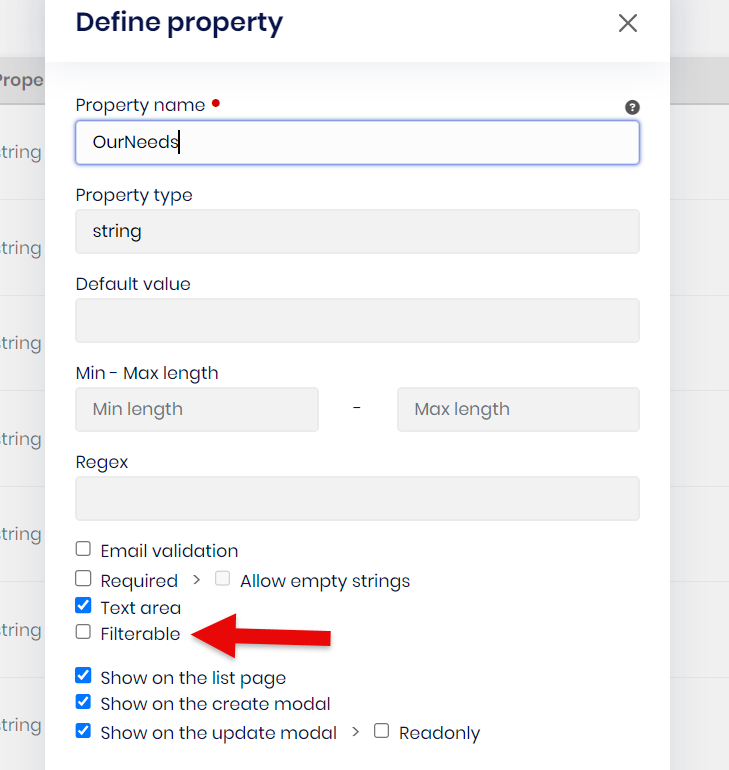Enable the Readonly checkbox

point(381,731)
